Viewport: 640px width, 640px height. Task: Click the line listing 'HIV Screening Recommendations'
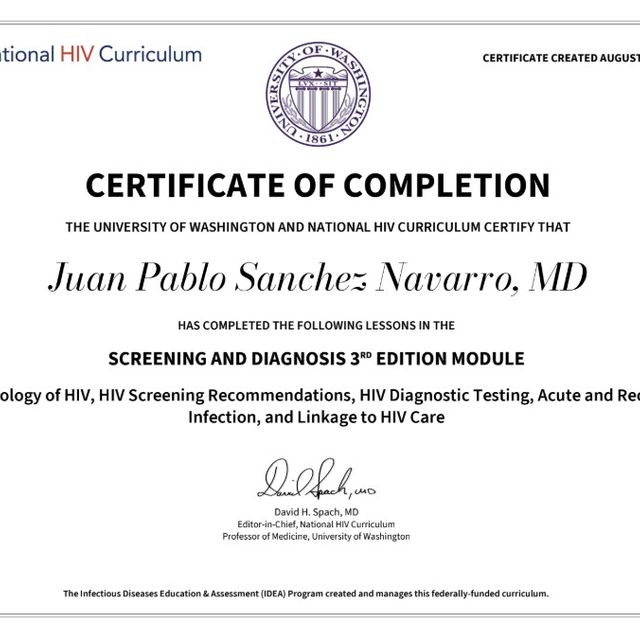click(320, 395)
